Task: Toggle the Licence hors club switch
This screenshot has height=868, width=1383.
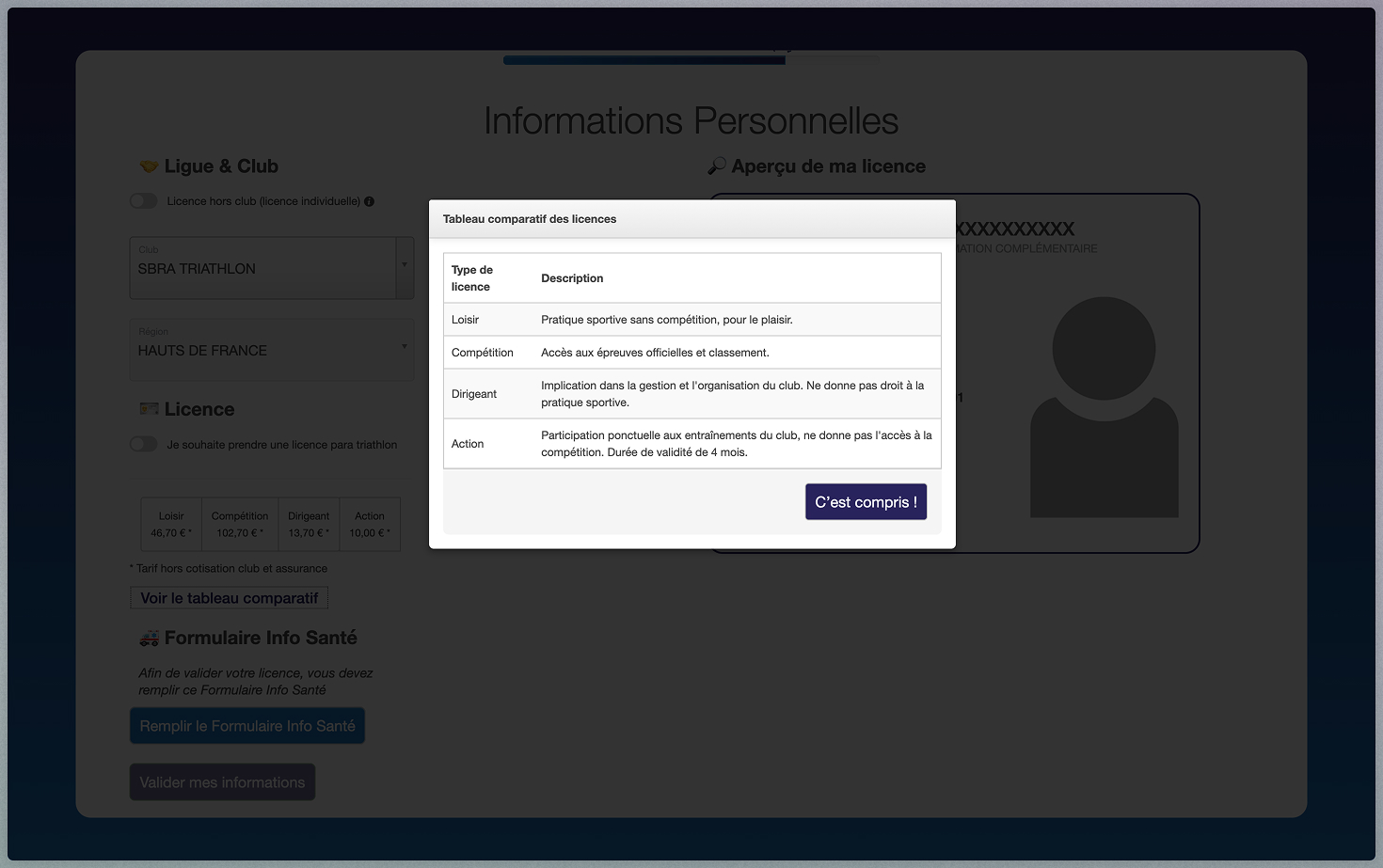Action: click(144, 201)
